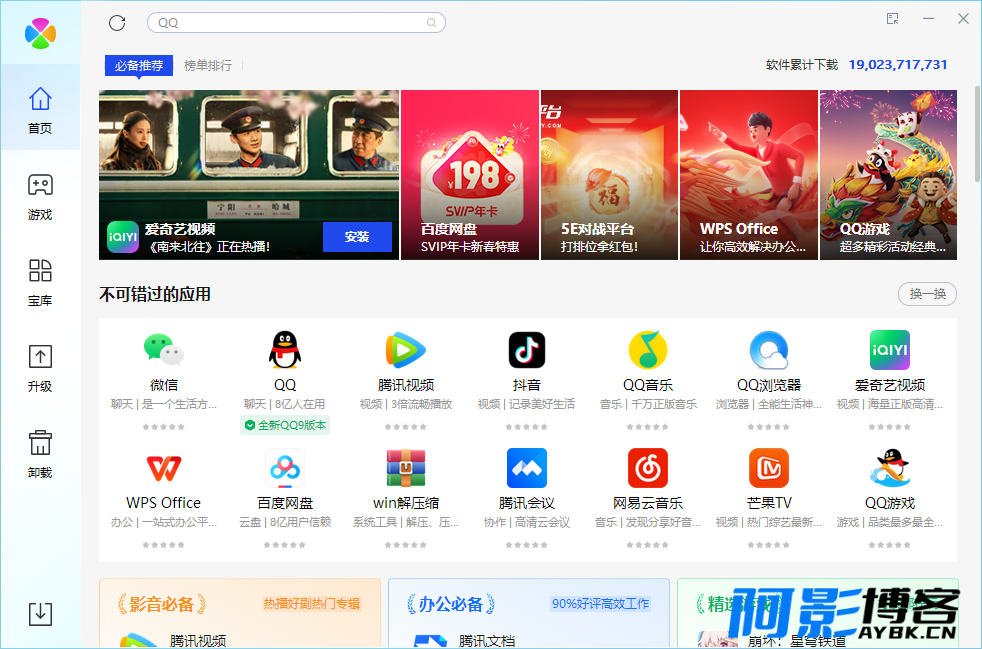Select the 芒果TV app icon
This screenshot has height=649, width=982.
point(769,468)
